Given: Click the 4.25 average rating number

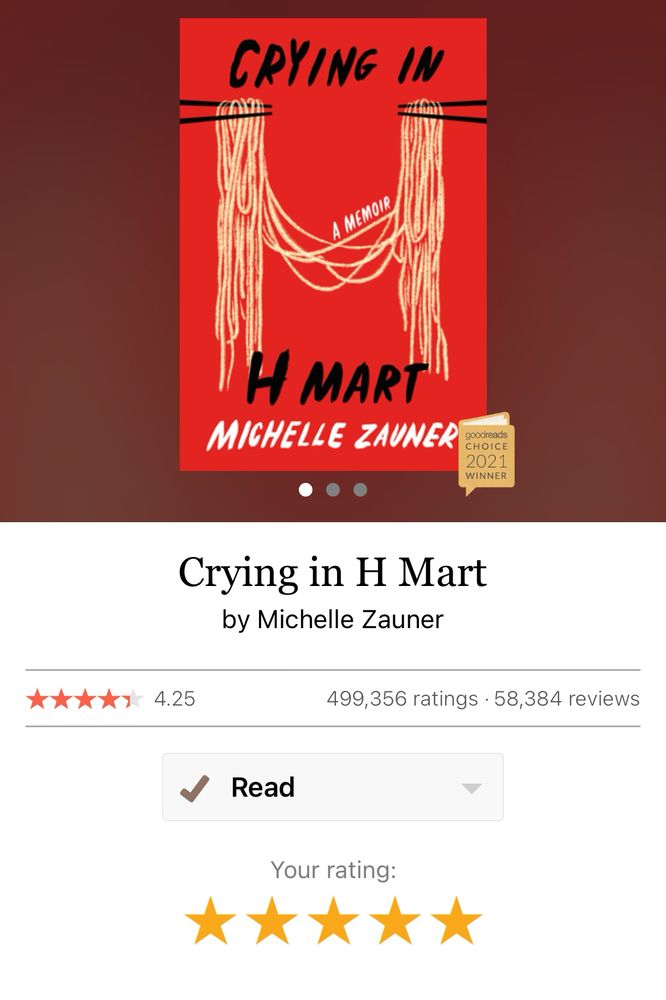Looking at the screenshot, I should 174,698.
